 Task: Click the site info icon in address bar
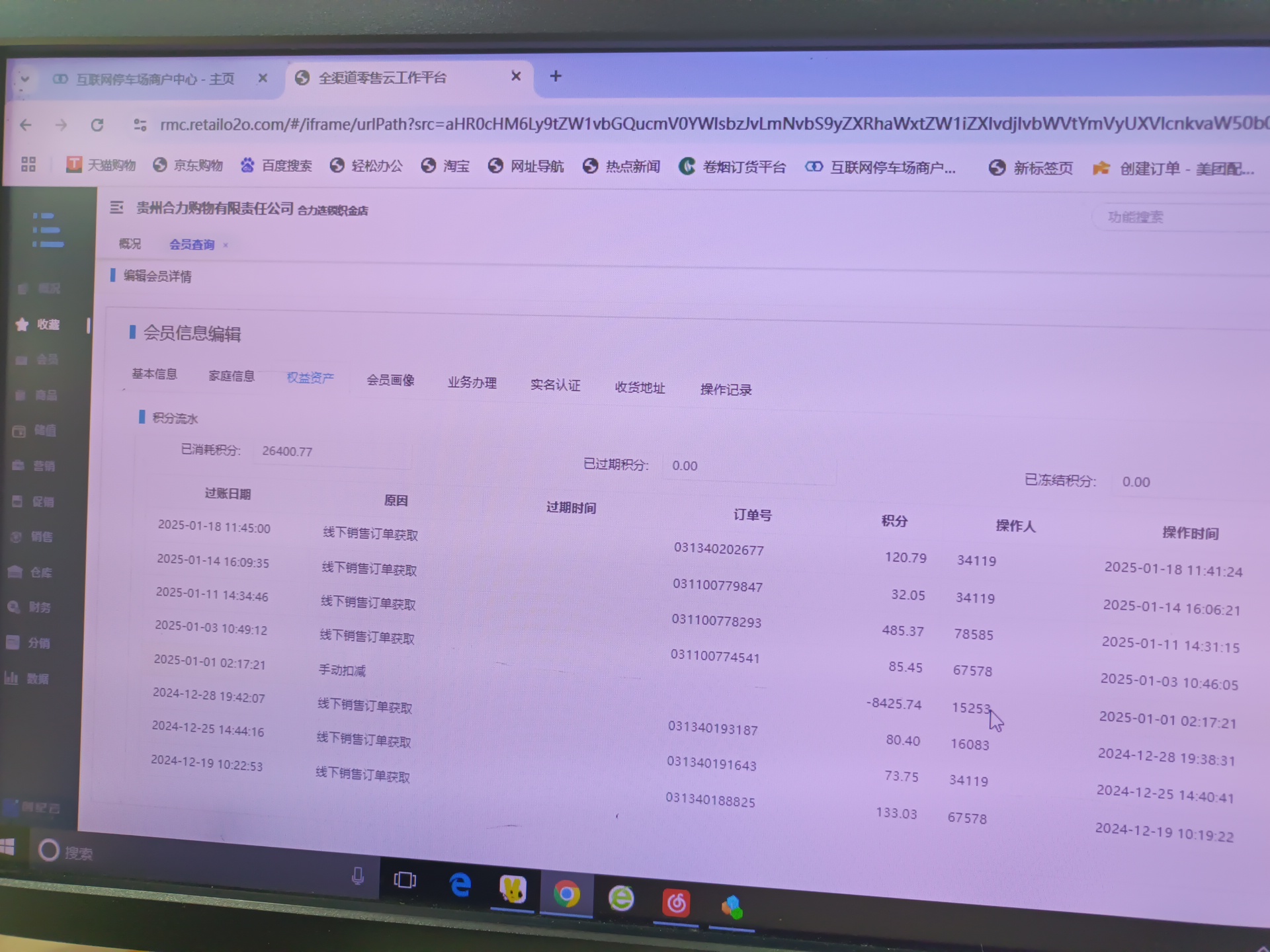click(x=140, y=125)
